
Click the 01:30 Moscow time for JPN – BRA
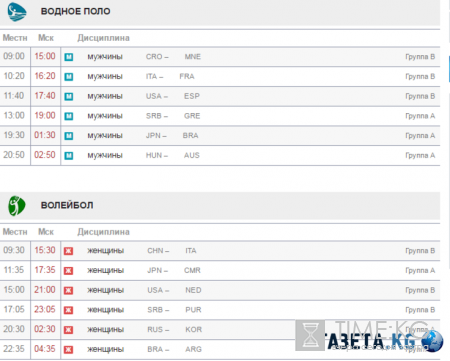(45, 135)
